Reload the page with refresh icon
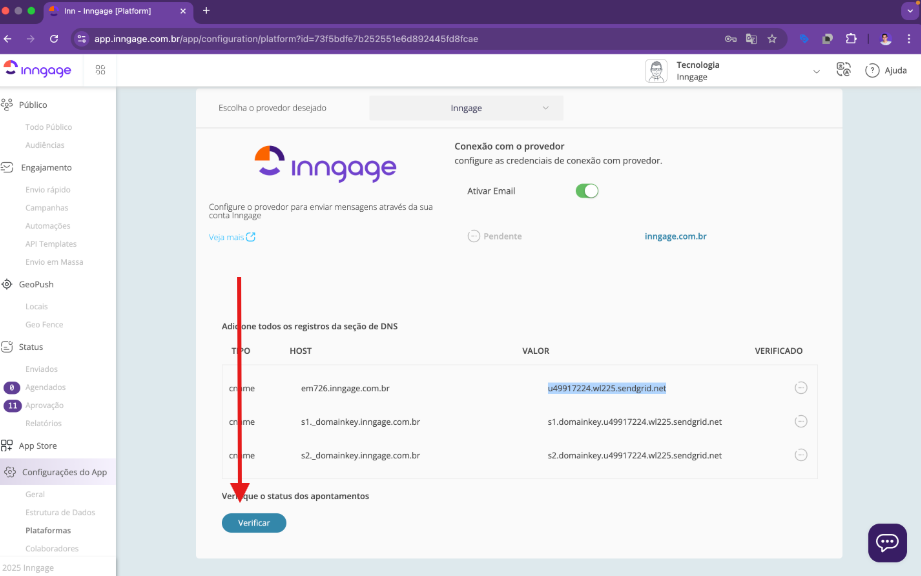 54,39
